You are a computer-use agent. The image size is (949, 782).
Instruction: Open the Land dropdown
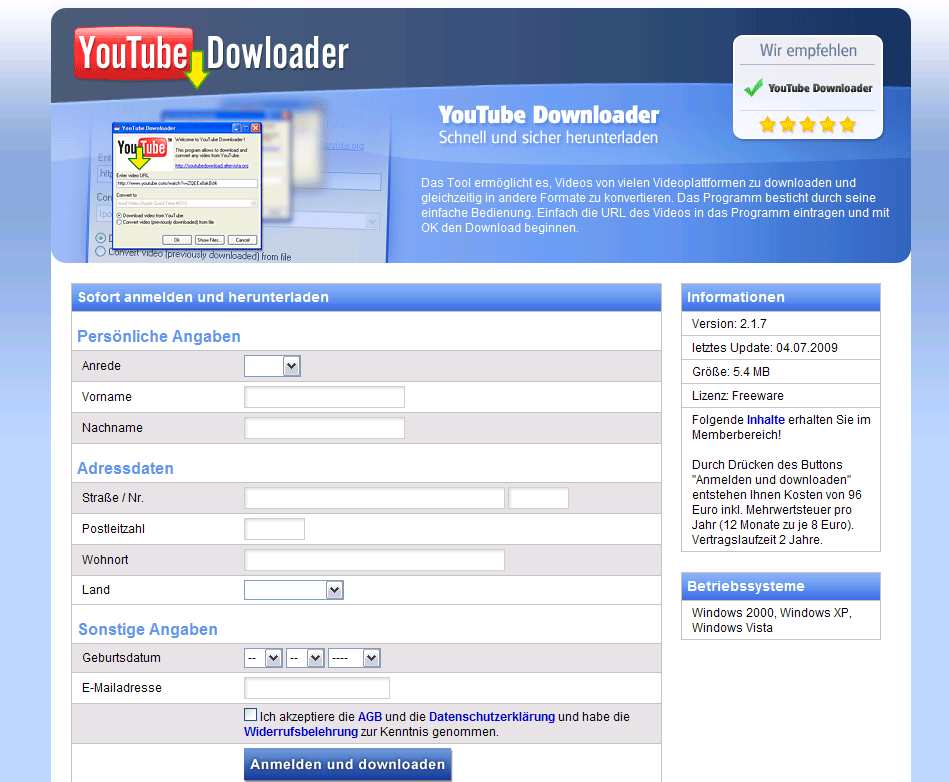coord(294,590)
